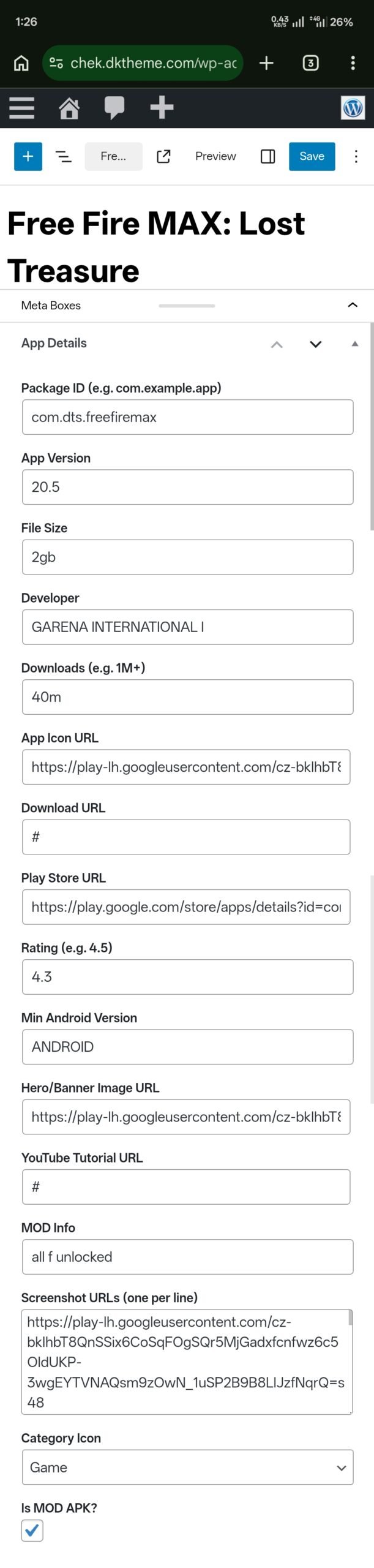Click the home icon in admin toolbar
This screenshot has width=374, height=1568.
click(69, 108)
